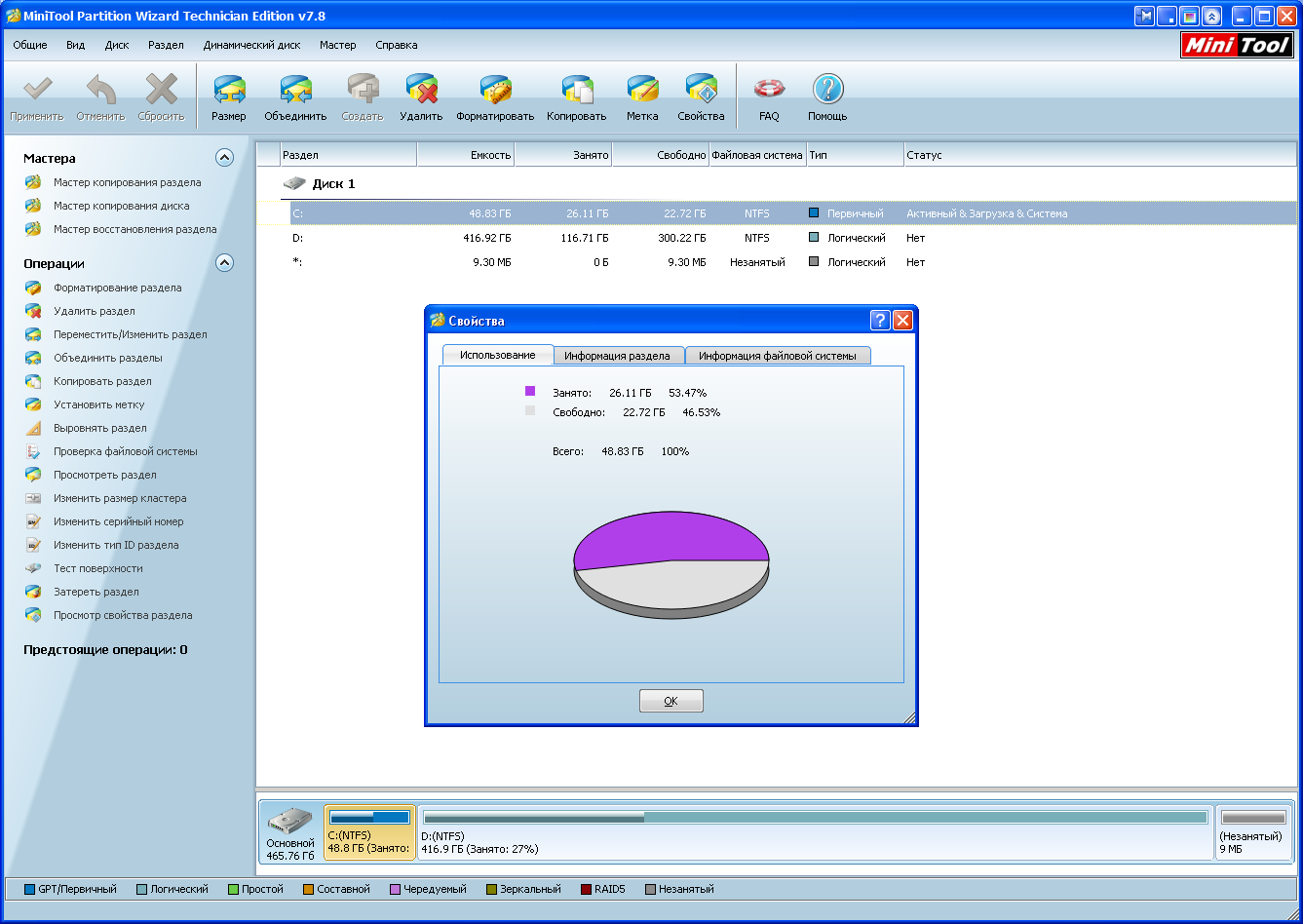Open the Справка menu
This screenshot has width=1303, height=924.
pos(396,45)
